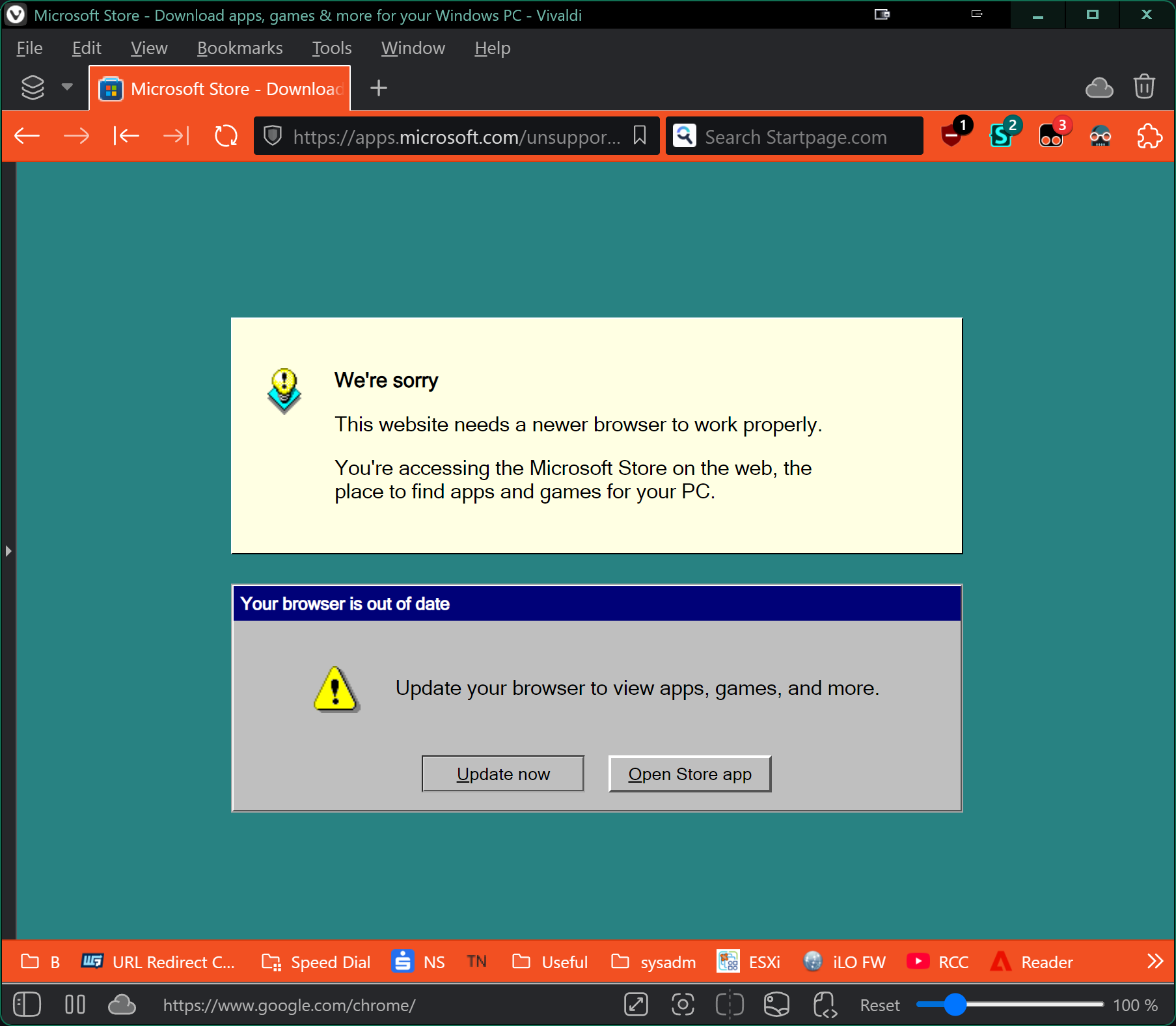Open the Window menu

pos(413,48)
